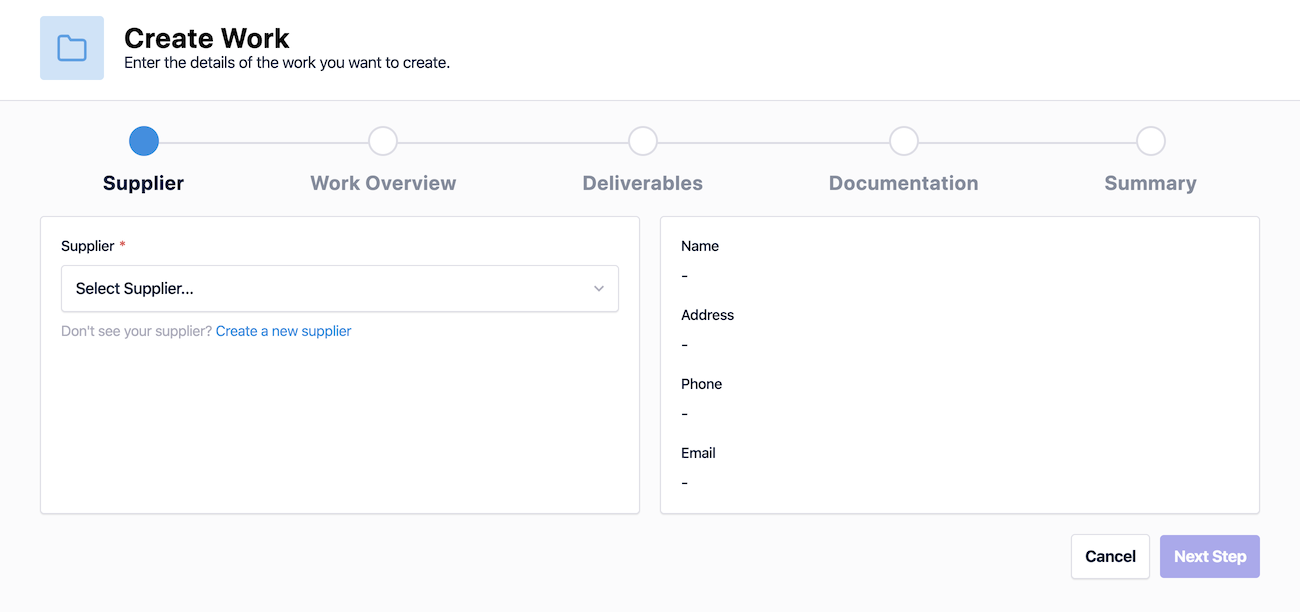Image resolution: width=1300 pixels, height=612 pixels.
Task: Select the Summary step circle
Action: (1151, 141)
